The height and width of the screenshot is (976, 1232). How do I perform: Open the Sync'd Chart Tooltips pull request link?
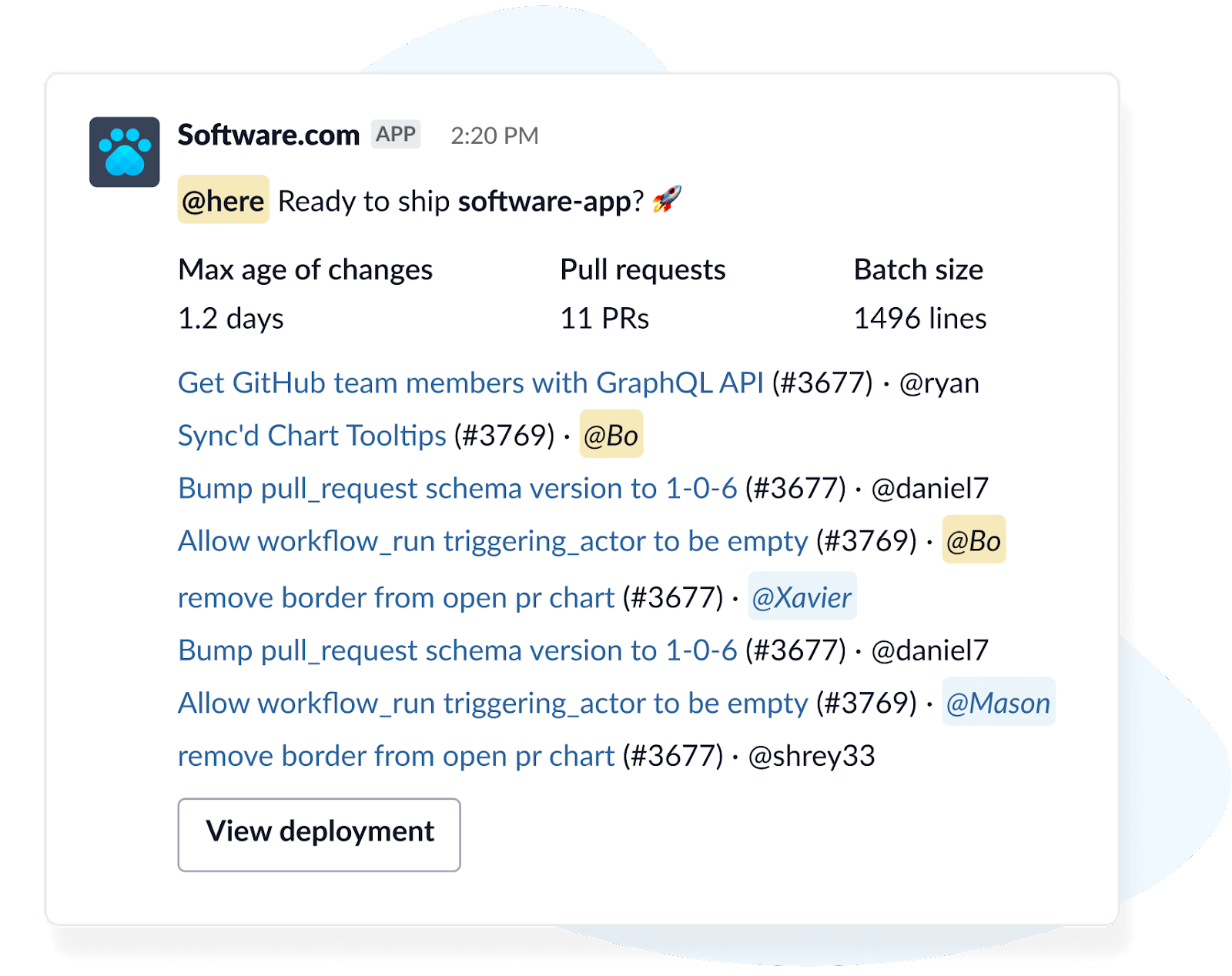point(312,436)
